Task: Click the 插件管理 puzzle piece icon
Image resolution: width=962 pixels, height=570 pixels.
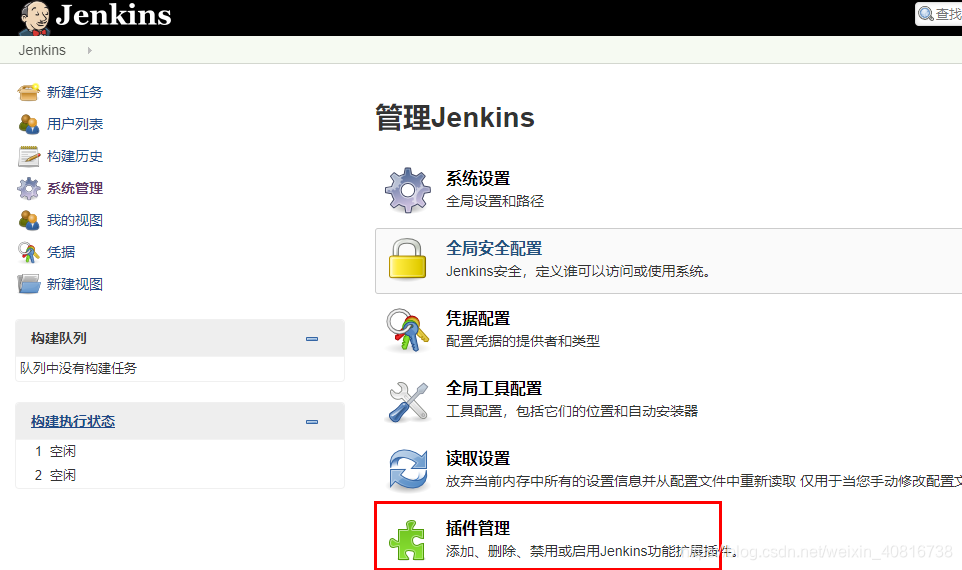Action: pyautogui.click(x=407, y=540)
